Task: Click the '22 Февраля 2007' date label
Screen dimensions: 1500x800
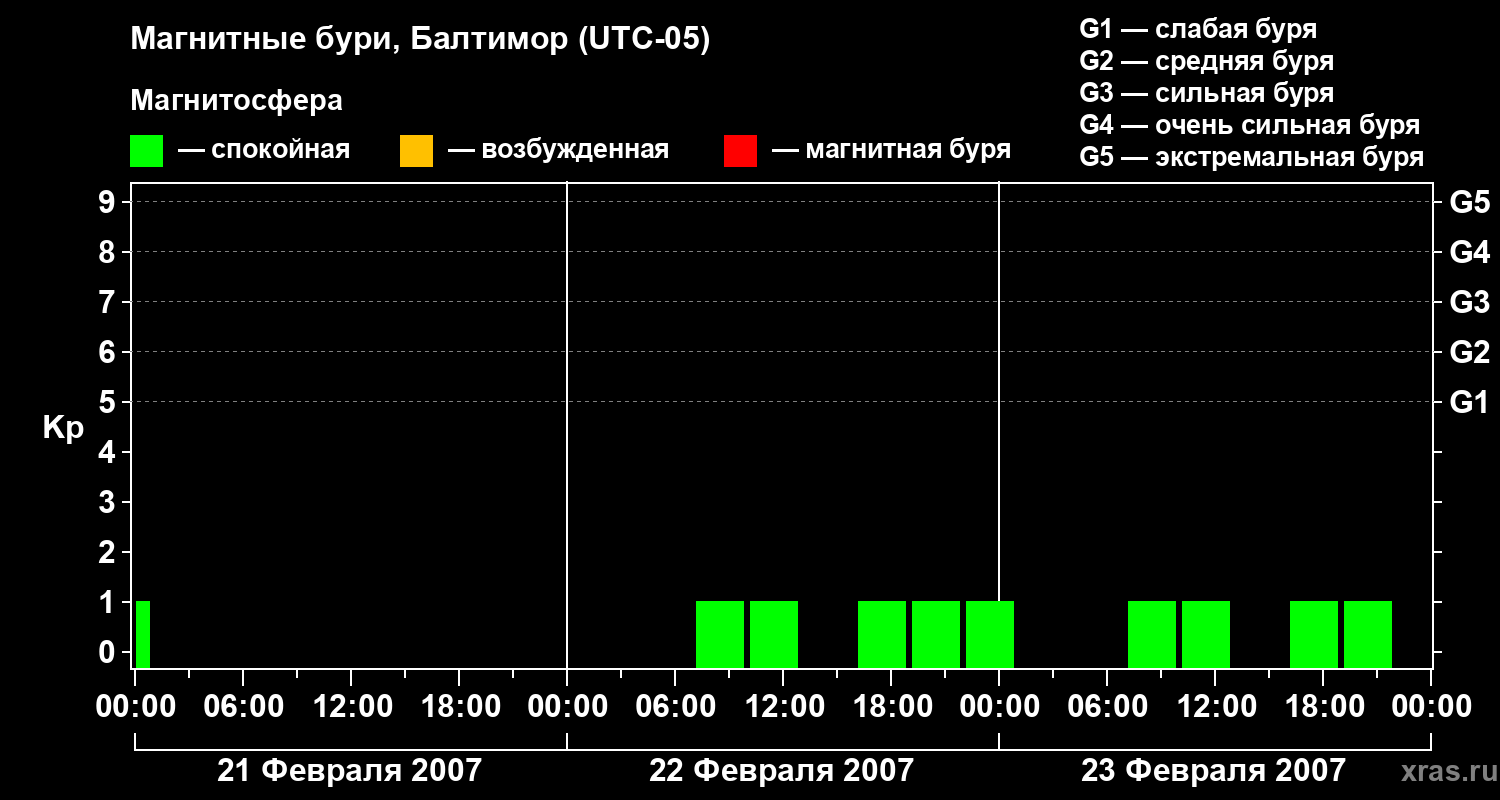Action: (781, 770)
